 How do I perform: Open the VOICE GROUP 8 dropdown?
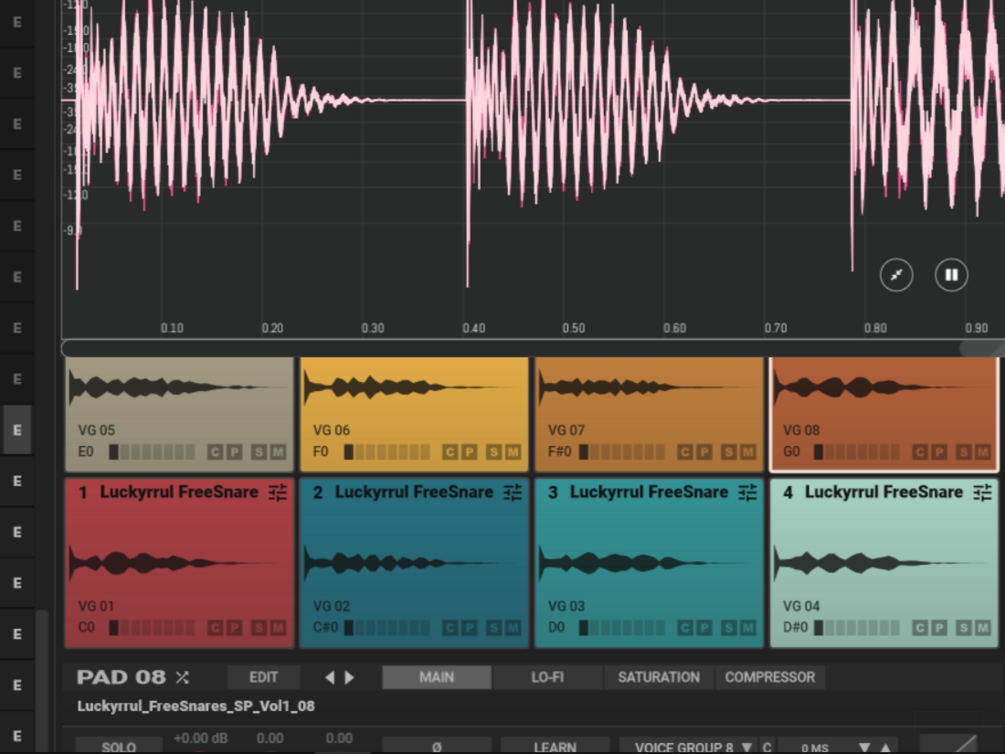click(x=687, y=746)
